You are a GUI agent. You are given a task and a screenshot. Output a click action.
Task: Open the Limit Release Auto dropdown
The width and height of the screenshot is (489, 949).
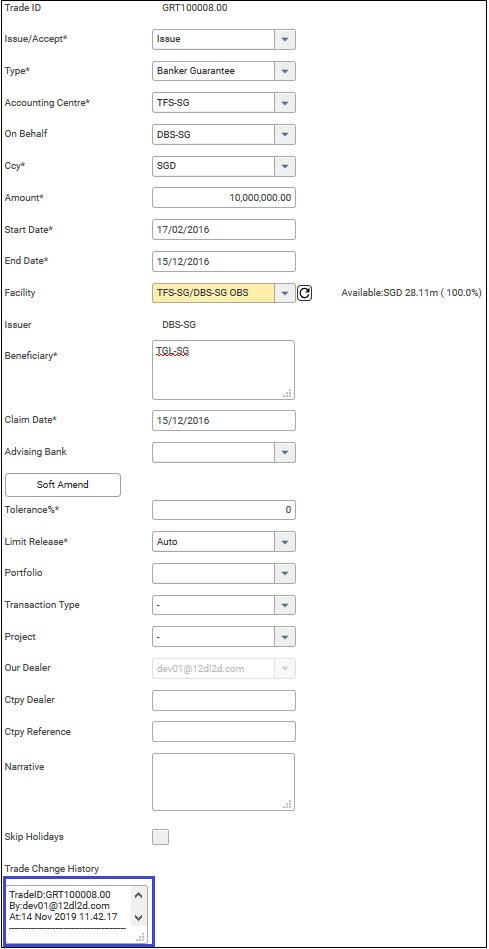[x=285, y=542]
